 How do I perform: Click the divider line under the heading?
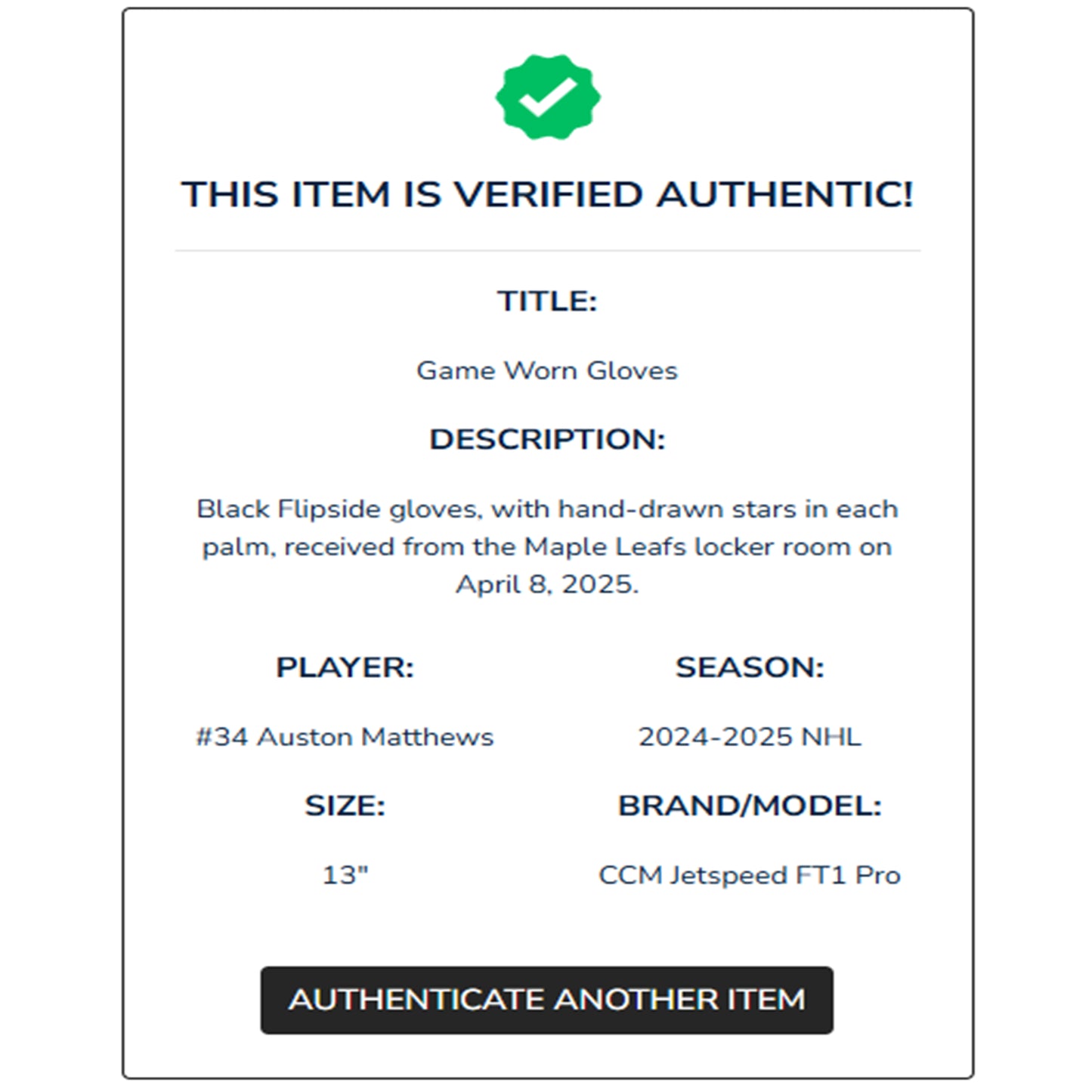[x=548, y=250]
